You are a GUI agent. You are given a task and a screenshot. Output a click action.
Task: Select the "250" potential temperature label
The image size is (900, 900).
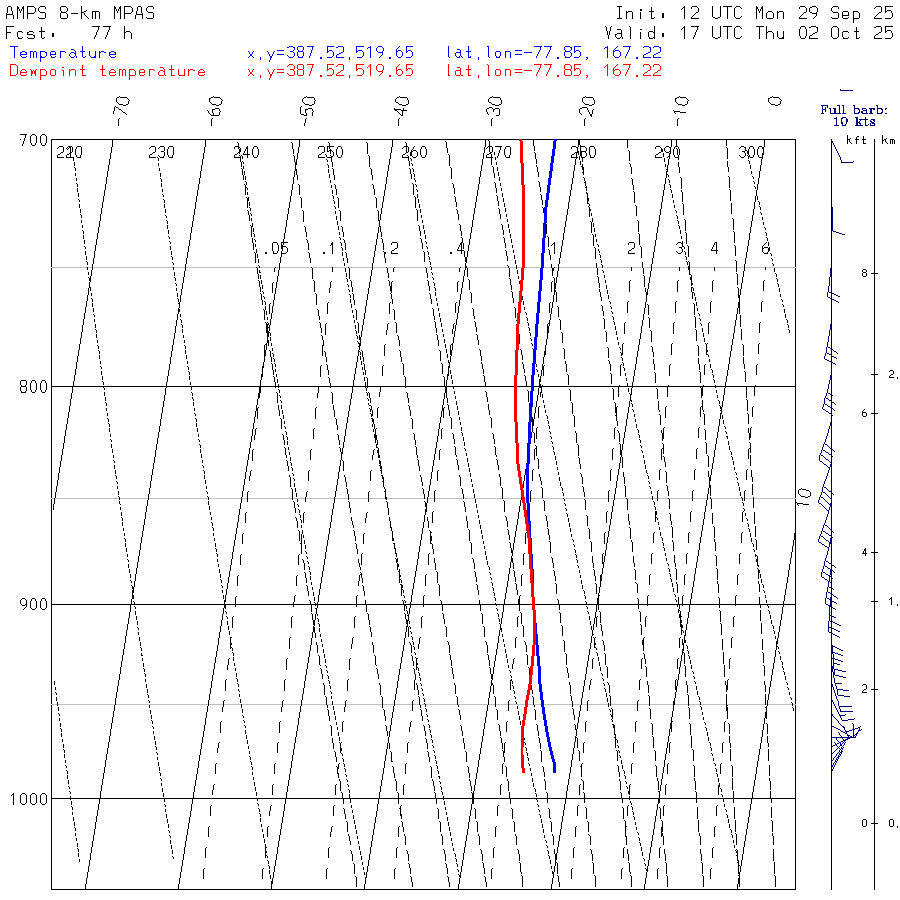point(331,153)
